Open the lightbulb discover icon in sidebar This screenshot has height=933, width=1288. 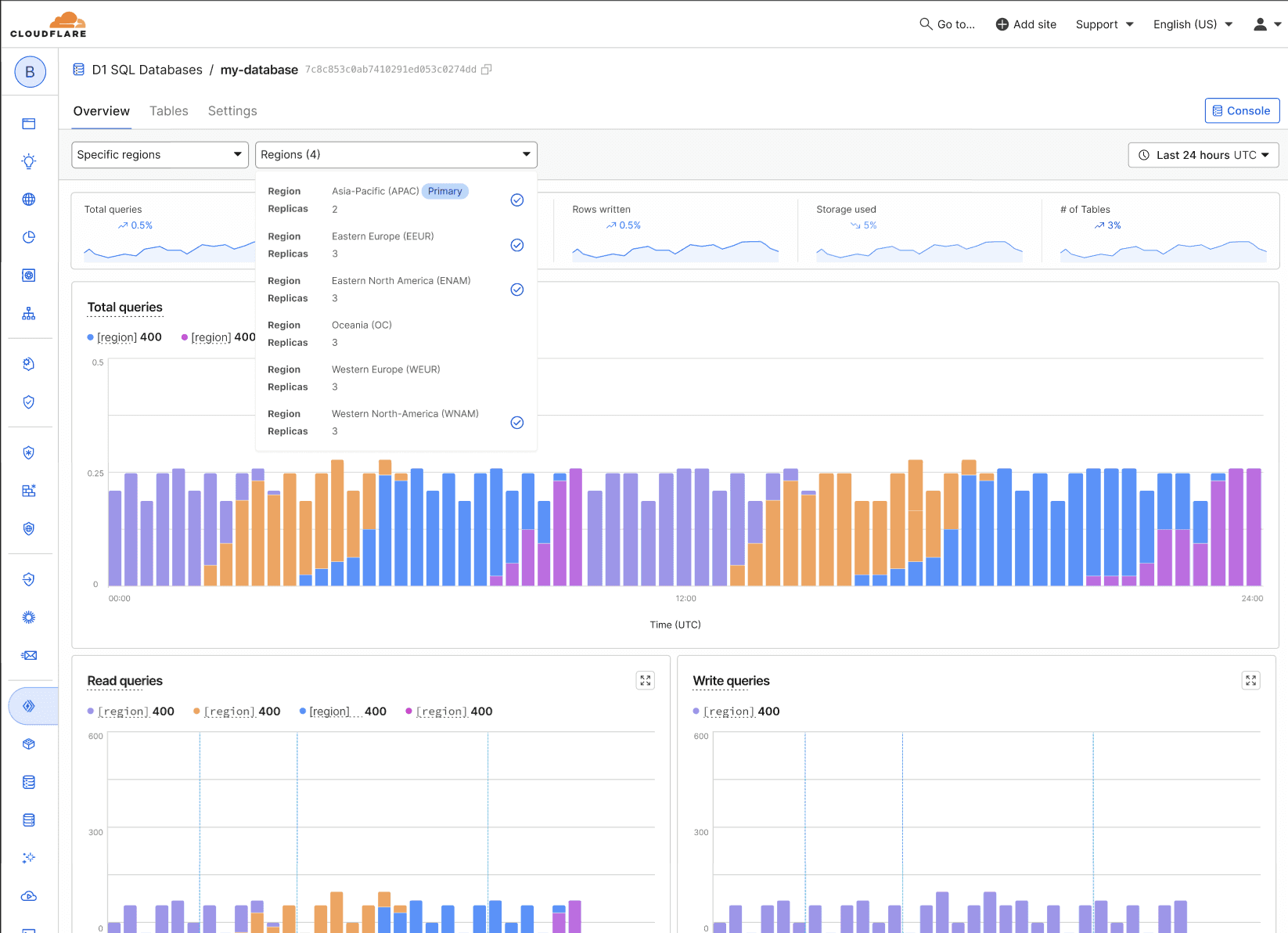pyautogui.click(x=29, y=161)
